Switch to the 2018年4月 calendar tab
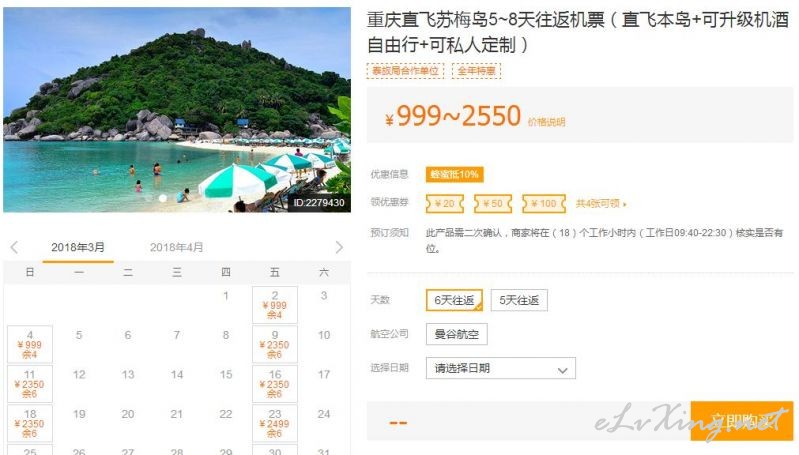 tap(176, 247)
